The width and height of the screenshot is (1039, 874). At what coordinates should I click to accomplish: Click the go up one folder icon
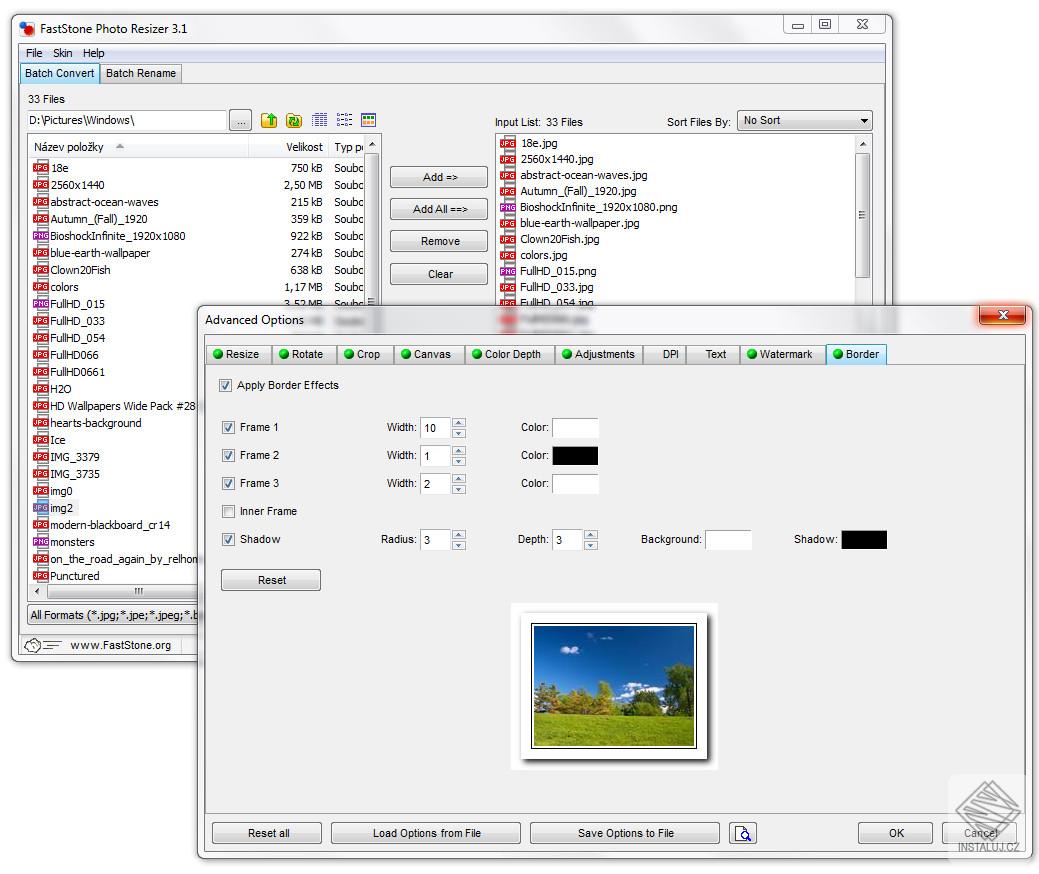click(269, 120)
